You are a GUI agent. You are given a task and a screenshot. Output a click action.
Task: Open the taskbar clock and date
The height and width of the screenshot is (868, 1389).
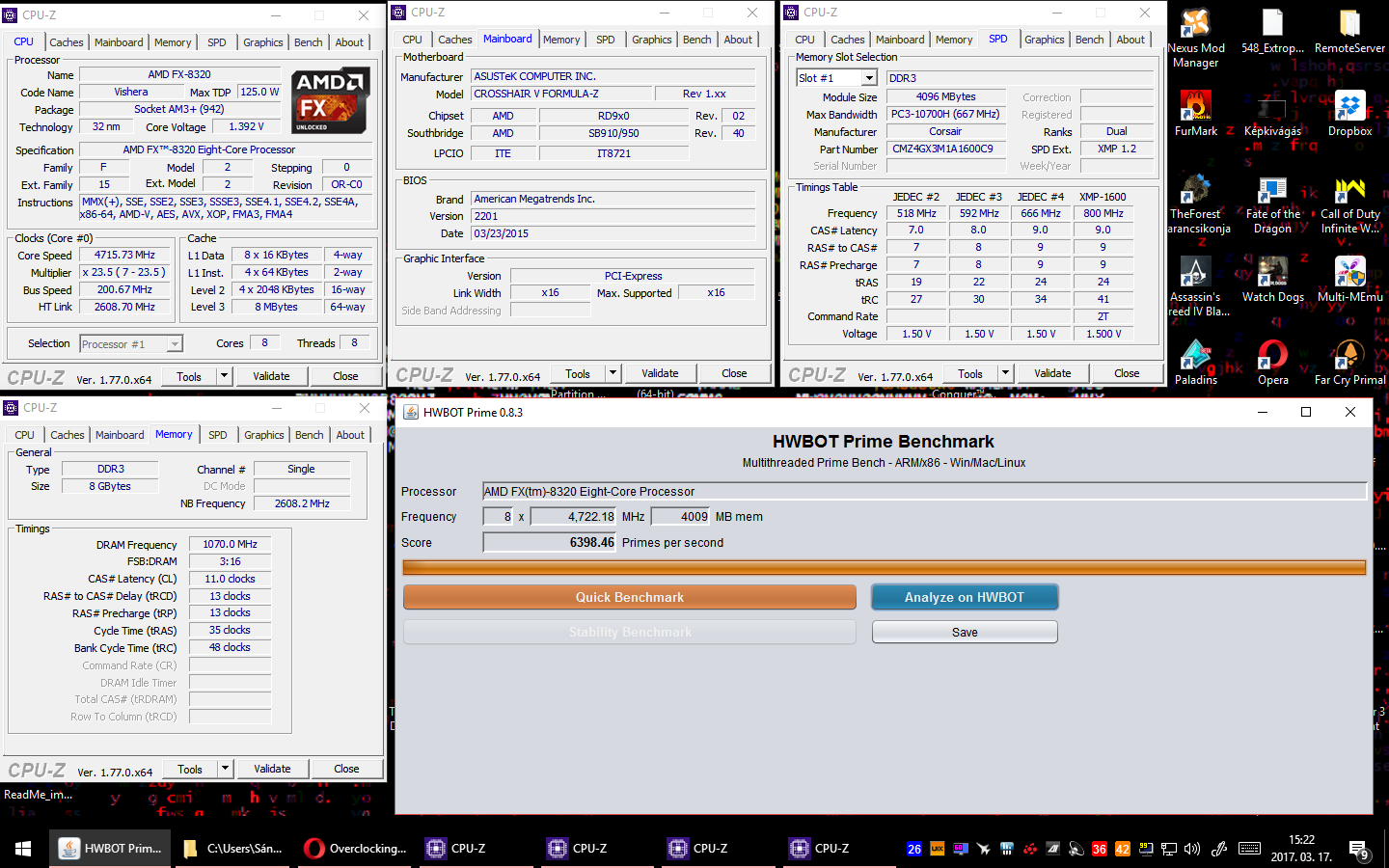[x=1301, y=849]
